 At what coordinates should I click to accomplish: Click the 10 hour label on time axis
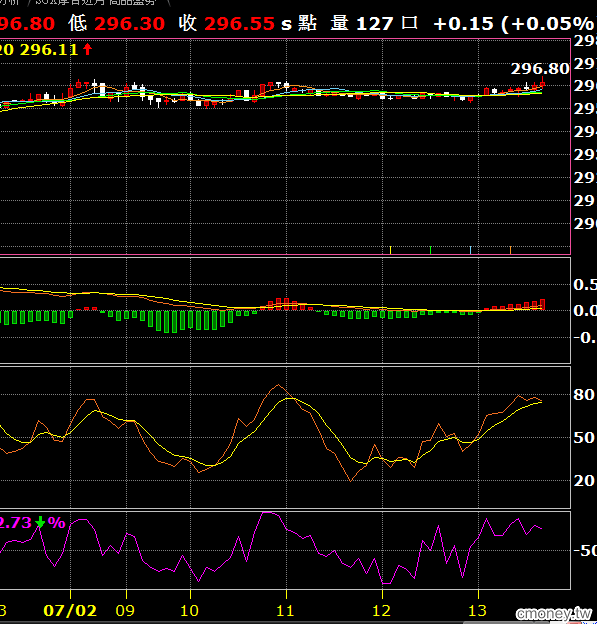pos(189,610)
